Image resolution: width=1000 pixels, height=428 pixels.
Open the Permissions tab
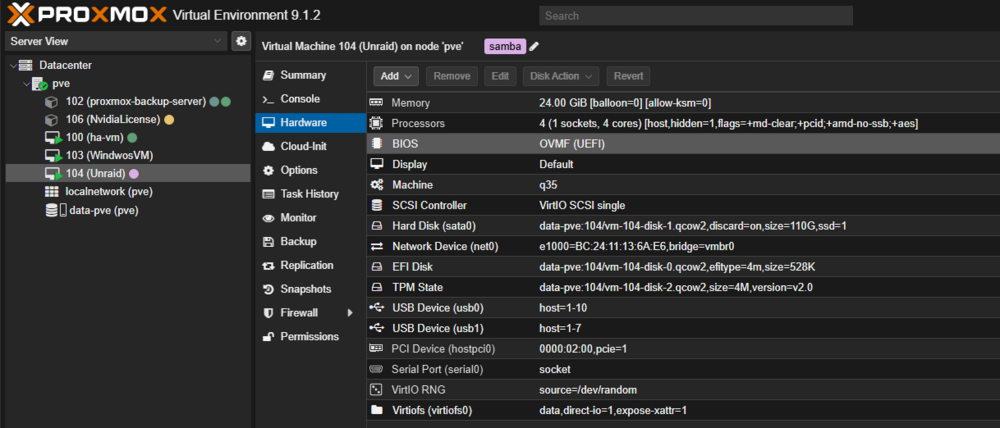[310, 337]
